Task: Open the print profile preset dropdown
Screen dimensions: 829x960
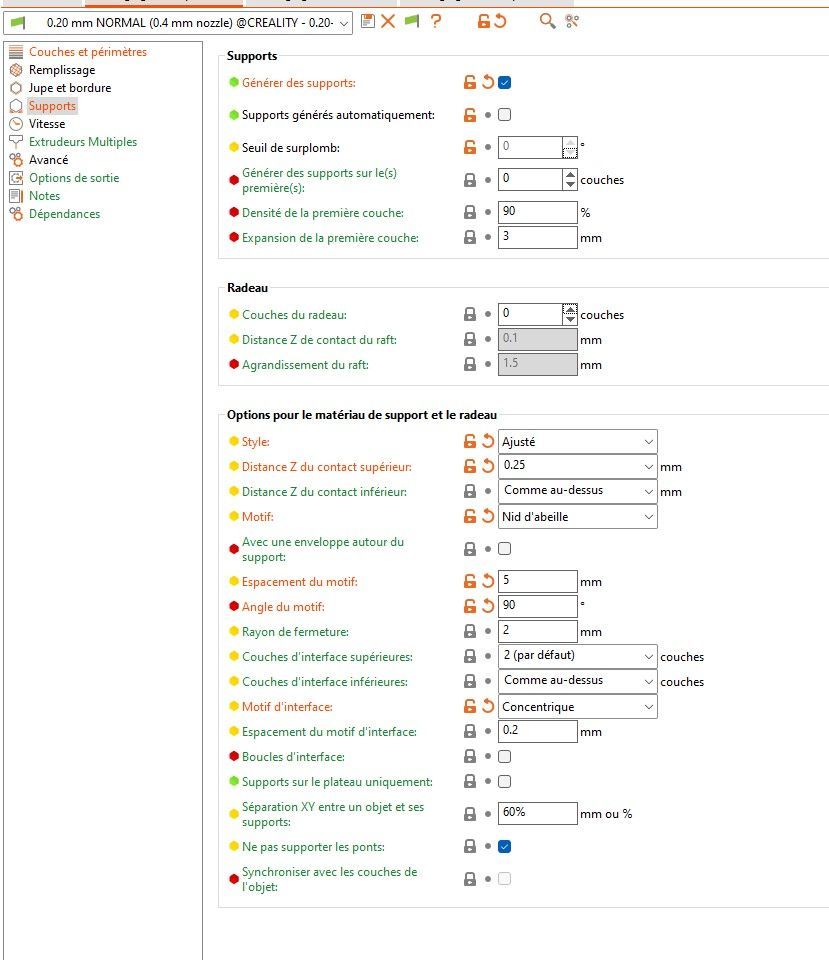Action: pos(180,22)
